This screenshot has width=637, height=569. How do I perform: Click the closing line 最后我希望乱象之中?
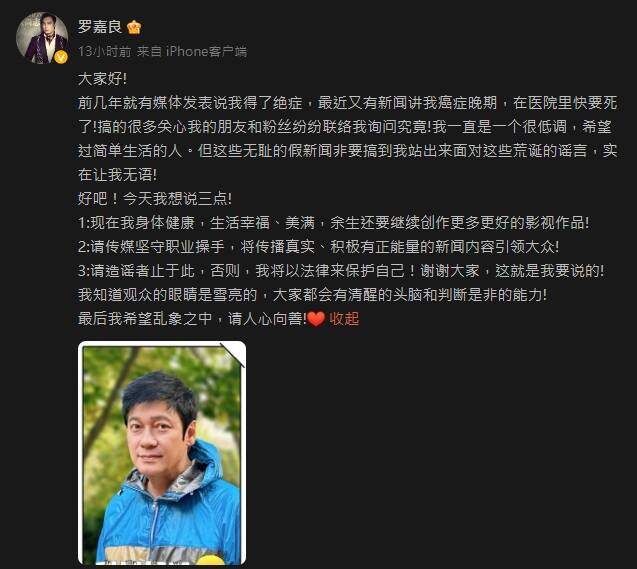coord(192,319)
